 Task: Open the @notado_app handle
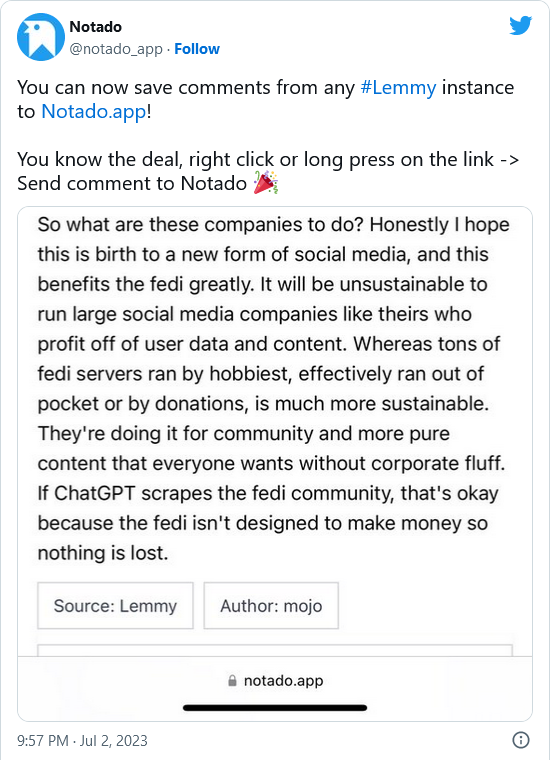(116, 49)
